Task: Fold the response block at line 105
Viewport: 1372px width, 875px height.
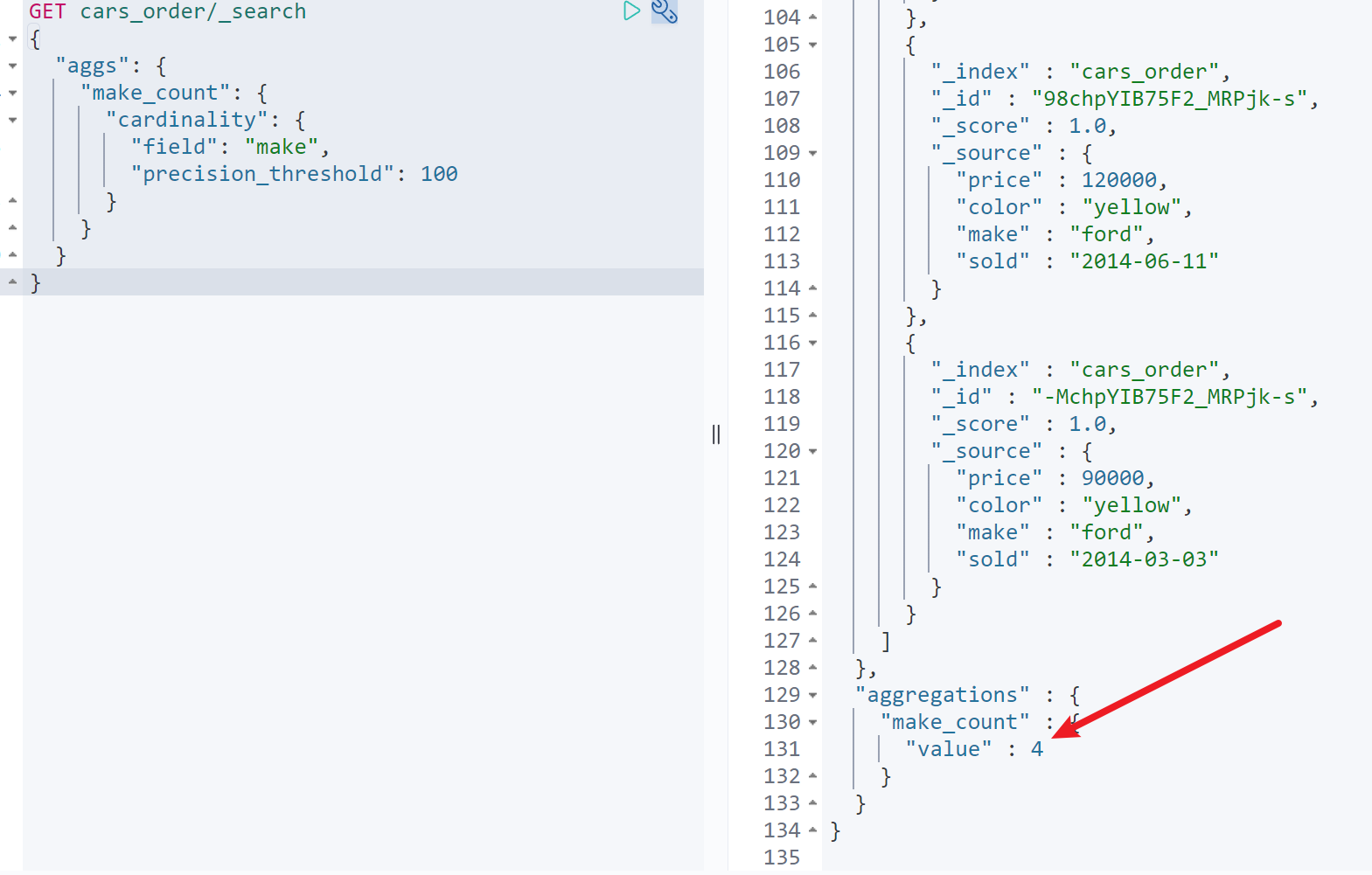Action: pyautogui.click(x=813, y=45)
